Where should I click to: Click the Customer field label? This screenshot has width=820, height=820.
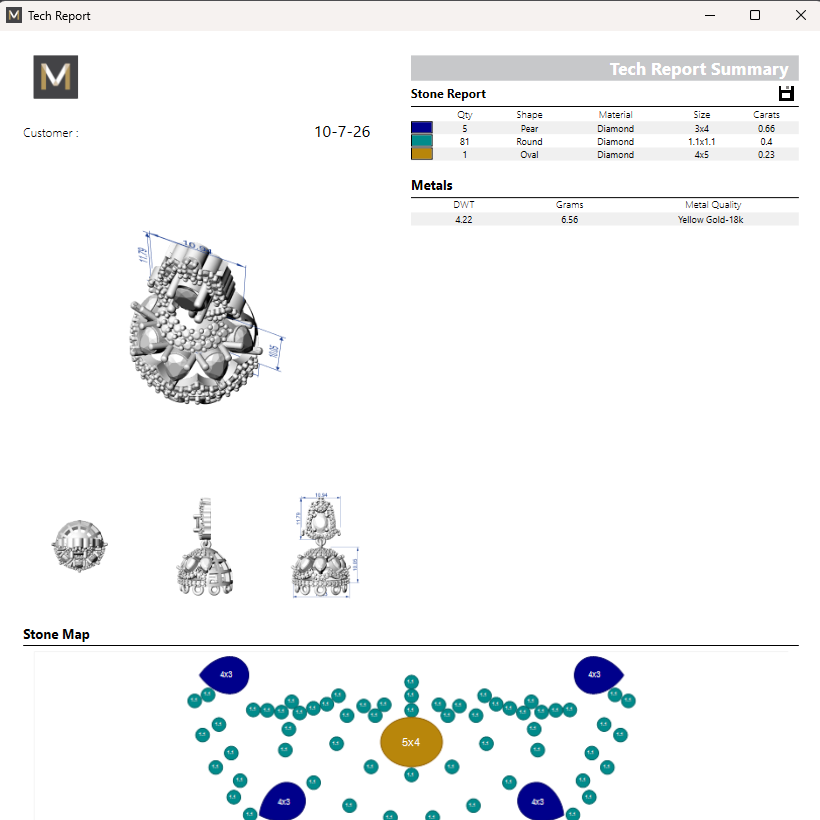tap(51, 133)
